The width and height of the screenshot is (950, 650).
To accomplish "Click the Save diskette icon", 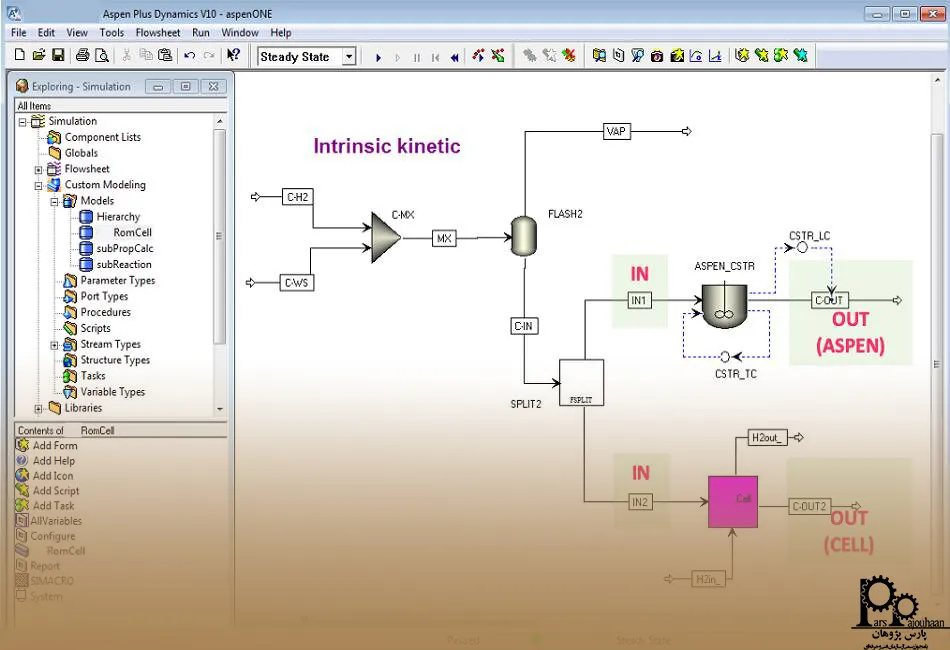I will coord(58,57).
